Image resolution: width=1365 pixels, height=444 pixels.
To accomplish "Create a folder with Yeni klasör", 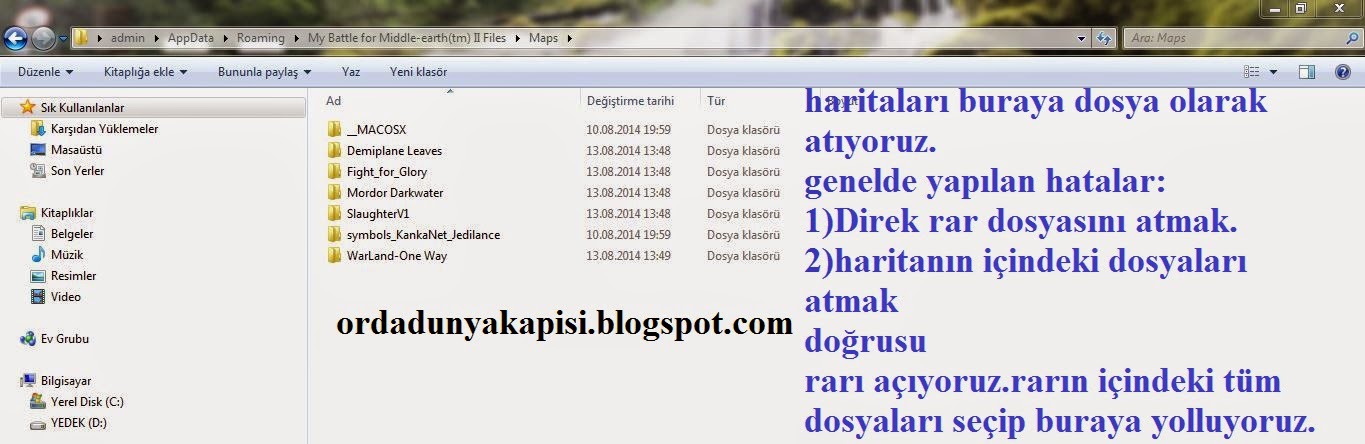I will point(418,72).
